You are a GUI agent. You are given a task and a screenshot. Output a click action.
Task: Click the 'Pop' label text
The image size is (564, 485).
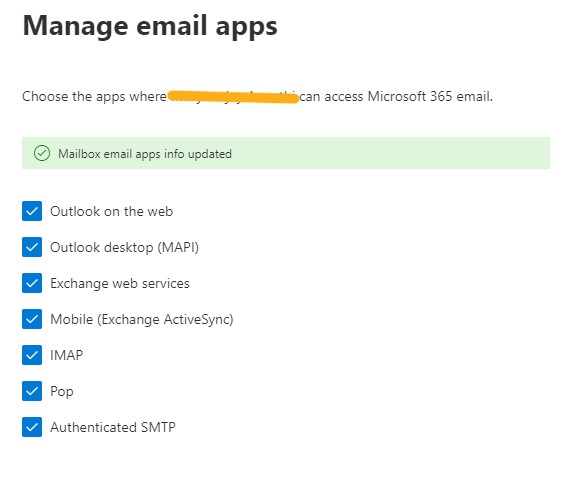[62, 392]
